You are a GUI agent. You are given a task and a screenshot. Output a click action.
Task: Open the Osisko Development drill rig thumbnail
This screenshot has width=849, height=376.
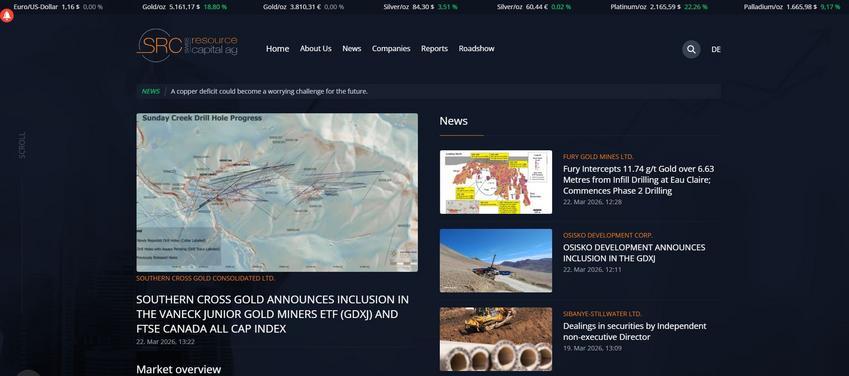pyautogui.click(x=496, y=261)
